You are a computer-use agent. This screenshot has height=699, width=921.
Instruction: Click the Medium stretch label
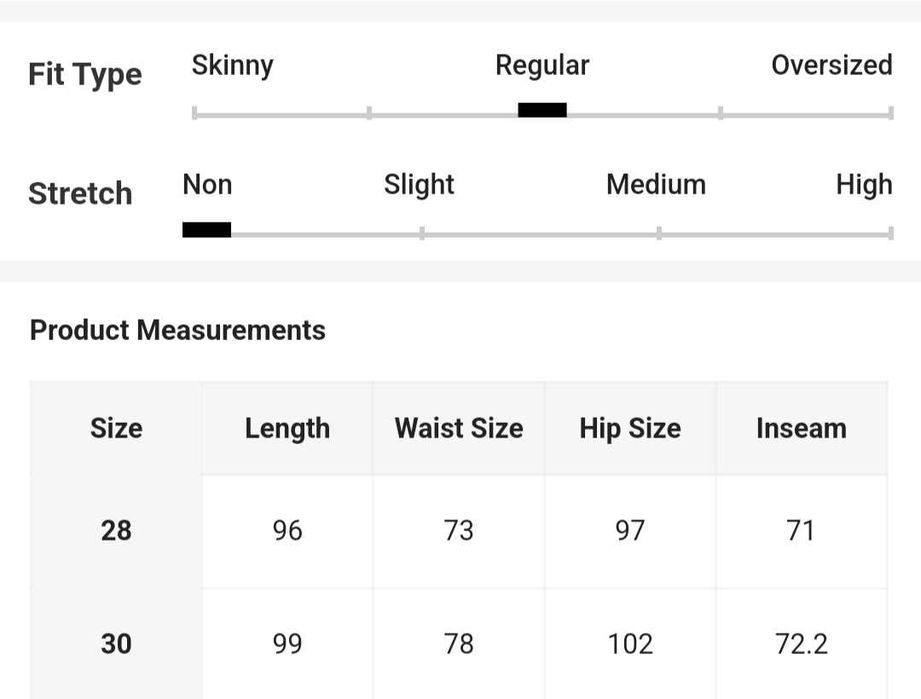click(656, 185)
